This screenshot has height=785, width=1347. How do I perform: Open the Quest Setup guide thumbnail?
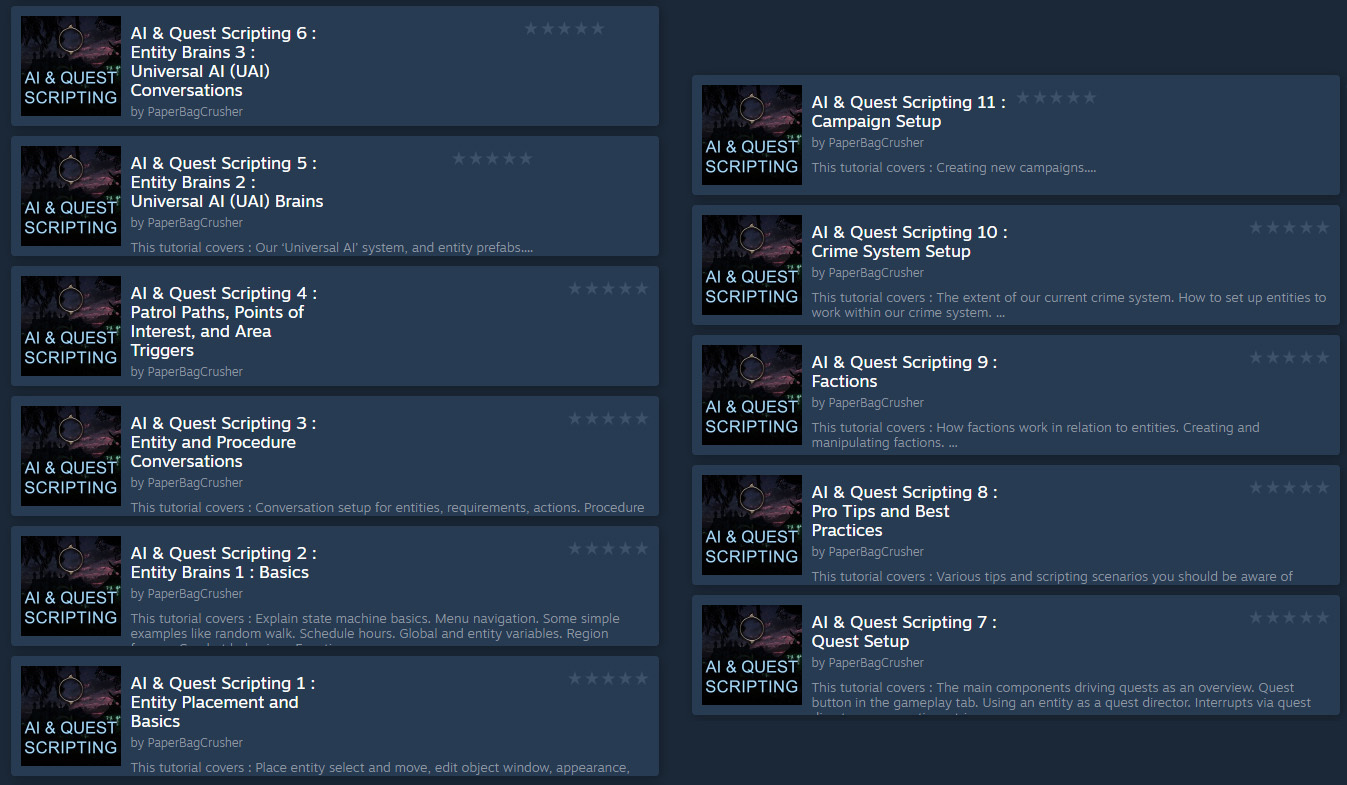[x=752, y=655]
